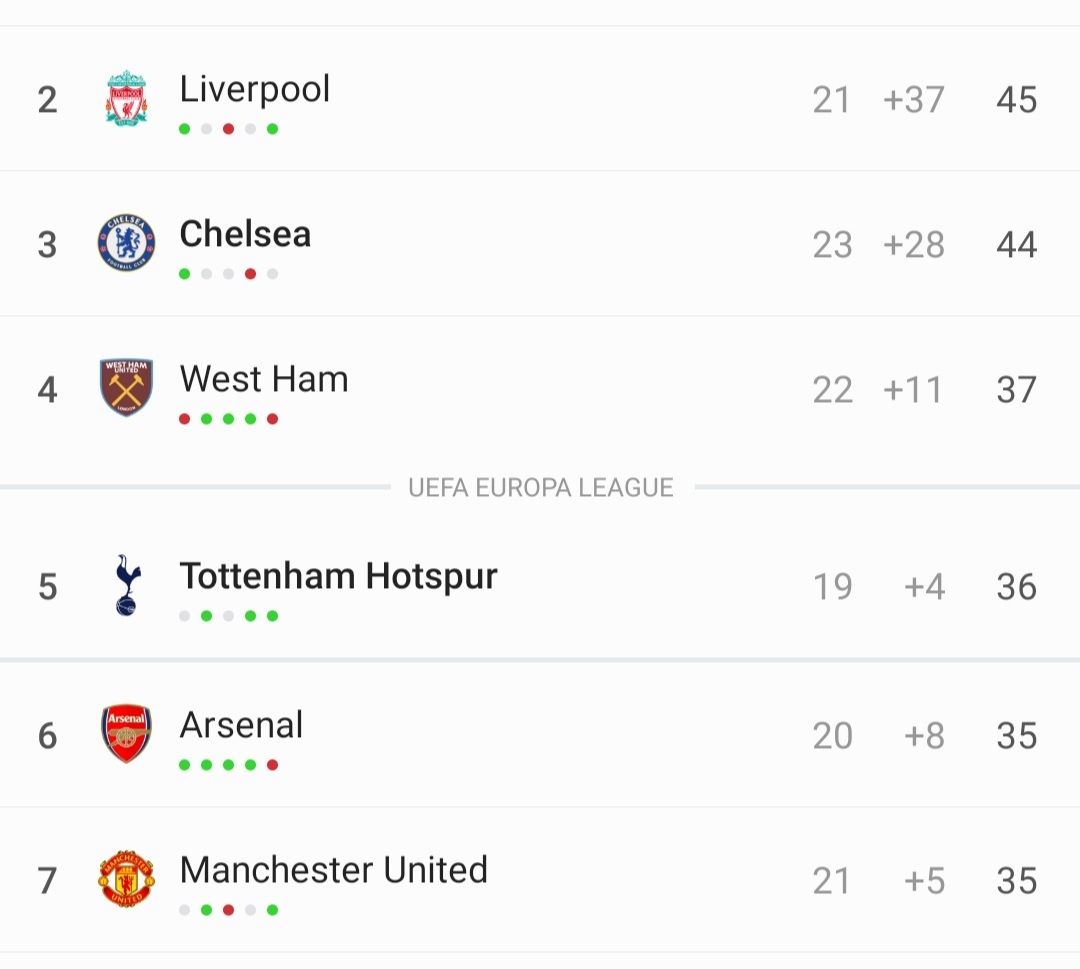Image resolution: width=1080 pixels, height=969 pixels.
Task: Tap the Chelsea club badge
Action: click(126, 242)
